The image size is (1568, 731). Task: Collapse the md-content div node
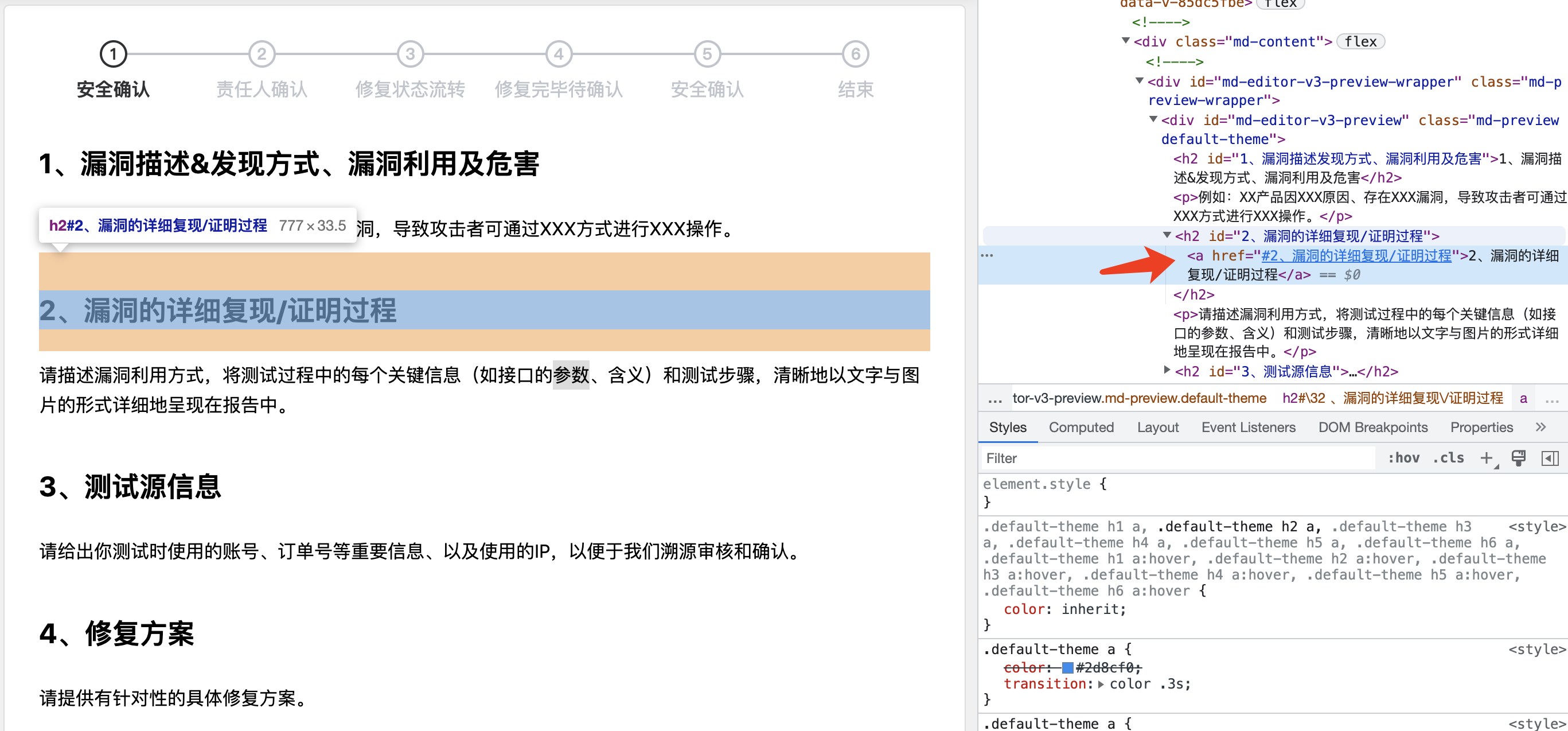(1126, 41)
